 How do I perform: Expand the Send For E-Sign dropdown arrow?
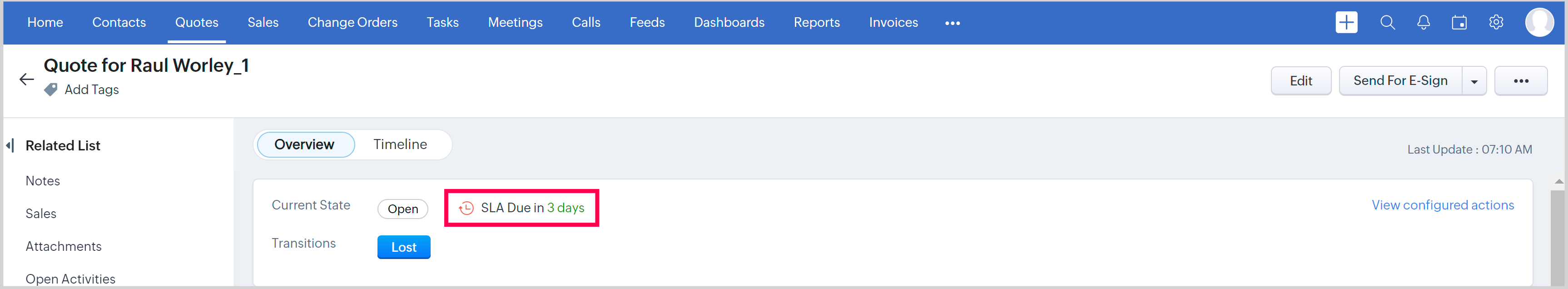point(1474,81)
